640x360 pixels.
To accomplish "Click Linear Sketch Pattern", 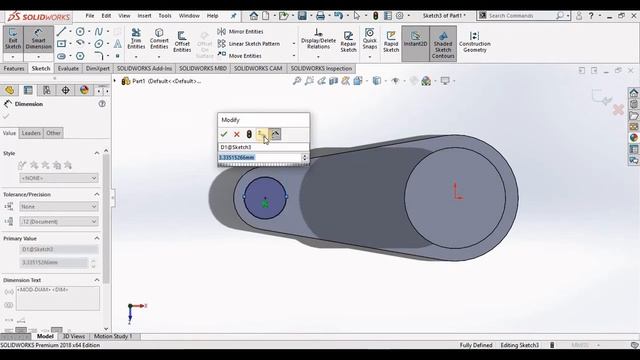I will (x=249, y=43).
